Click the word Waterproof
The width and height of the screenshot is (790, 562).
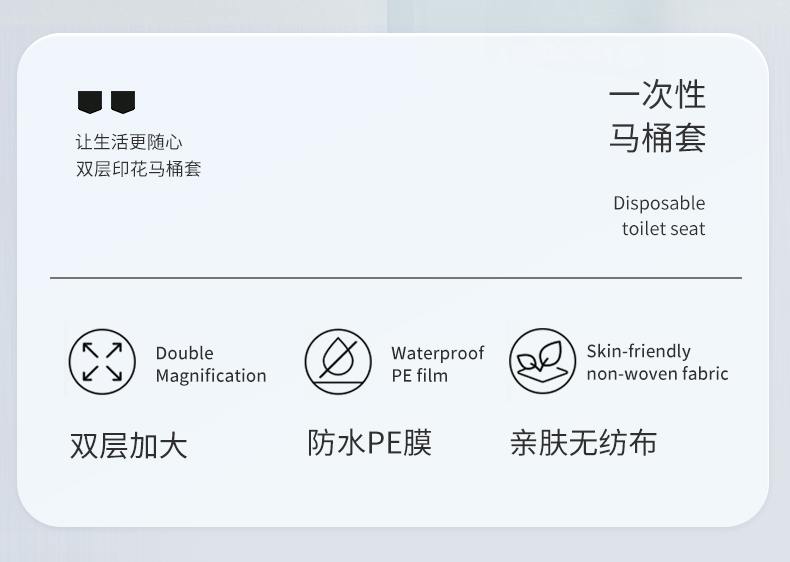tap(437, 353)
